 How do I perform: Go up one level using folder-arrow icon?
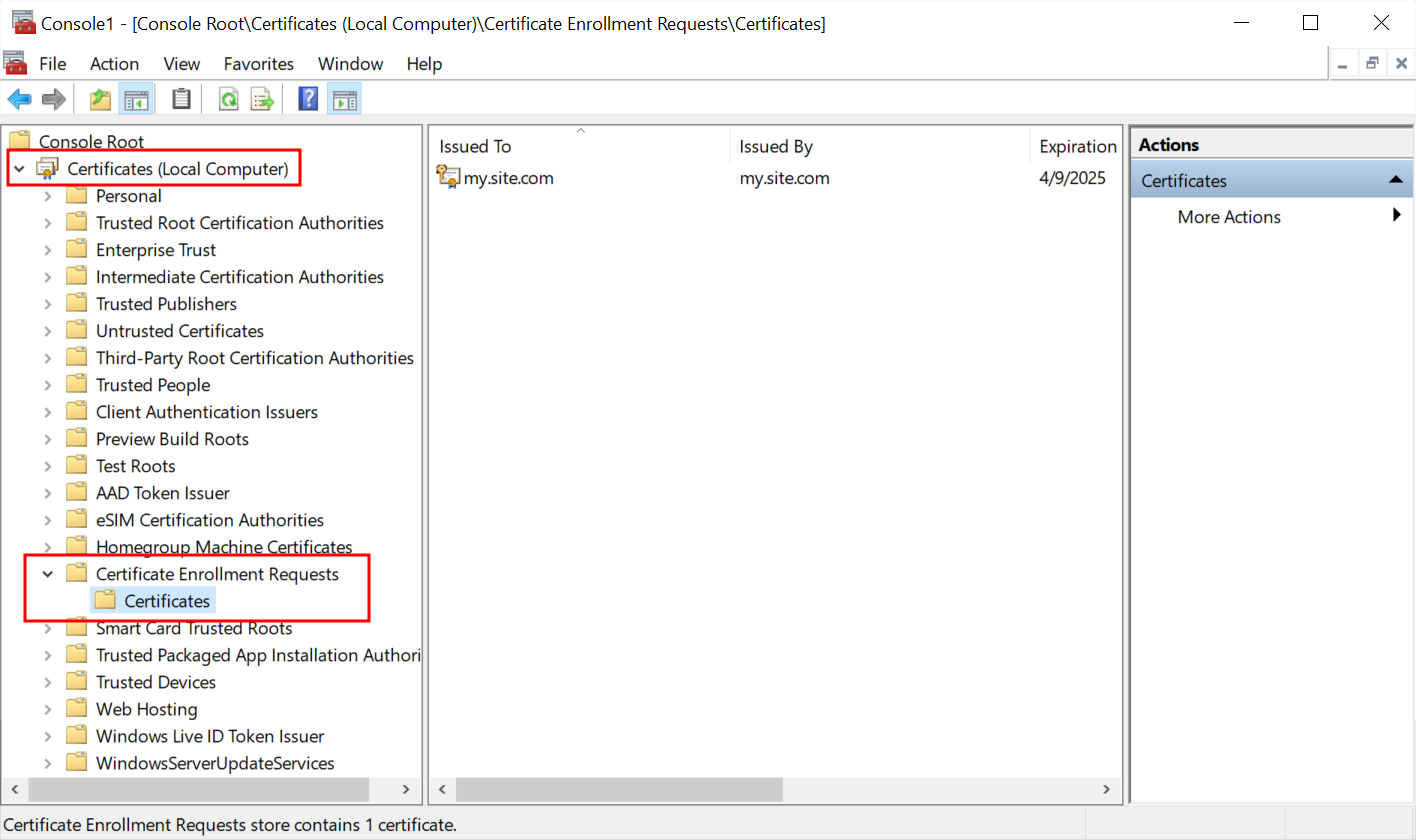tap(100, 99)
